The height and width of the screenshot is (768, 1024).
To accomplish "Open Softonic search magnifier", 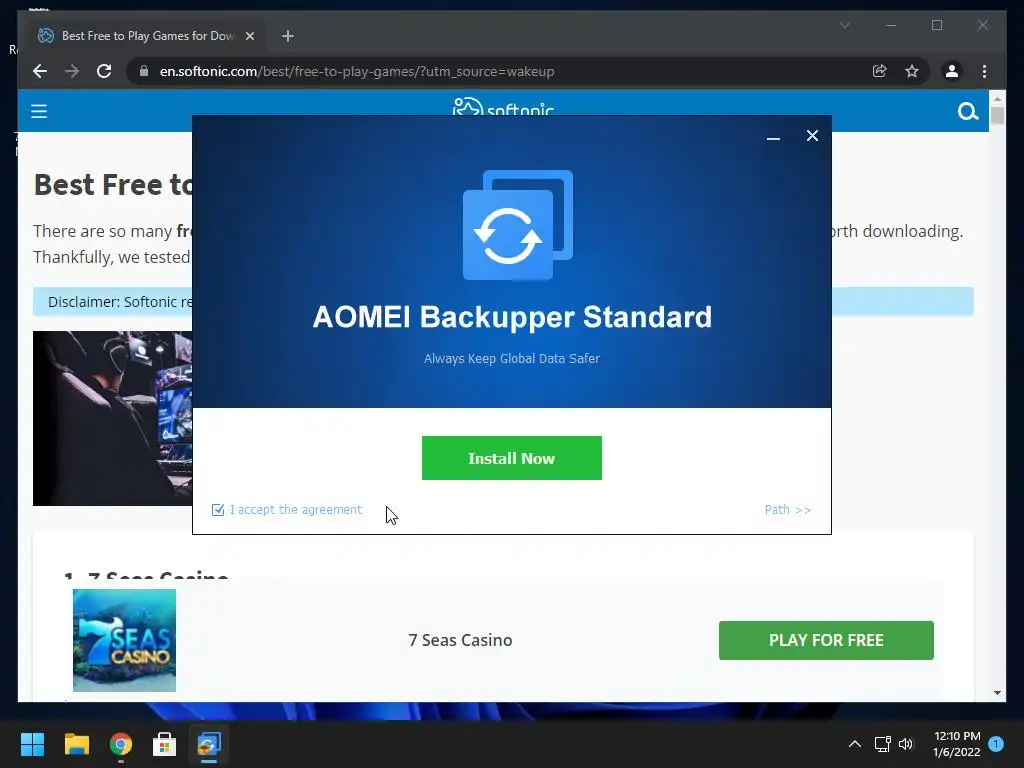I will click(x=967, y=112).
